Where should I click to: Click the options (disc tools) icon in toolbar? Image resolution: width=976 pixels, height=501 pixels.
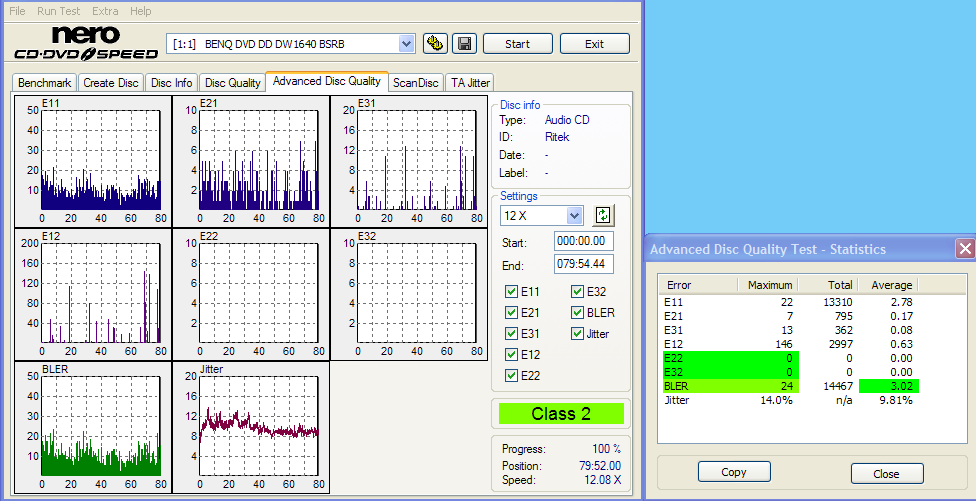(x=435, y=43)
